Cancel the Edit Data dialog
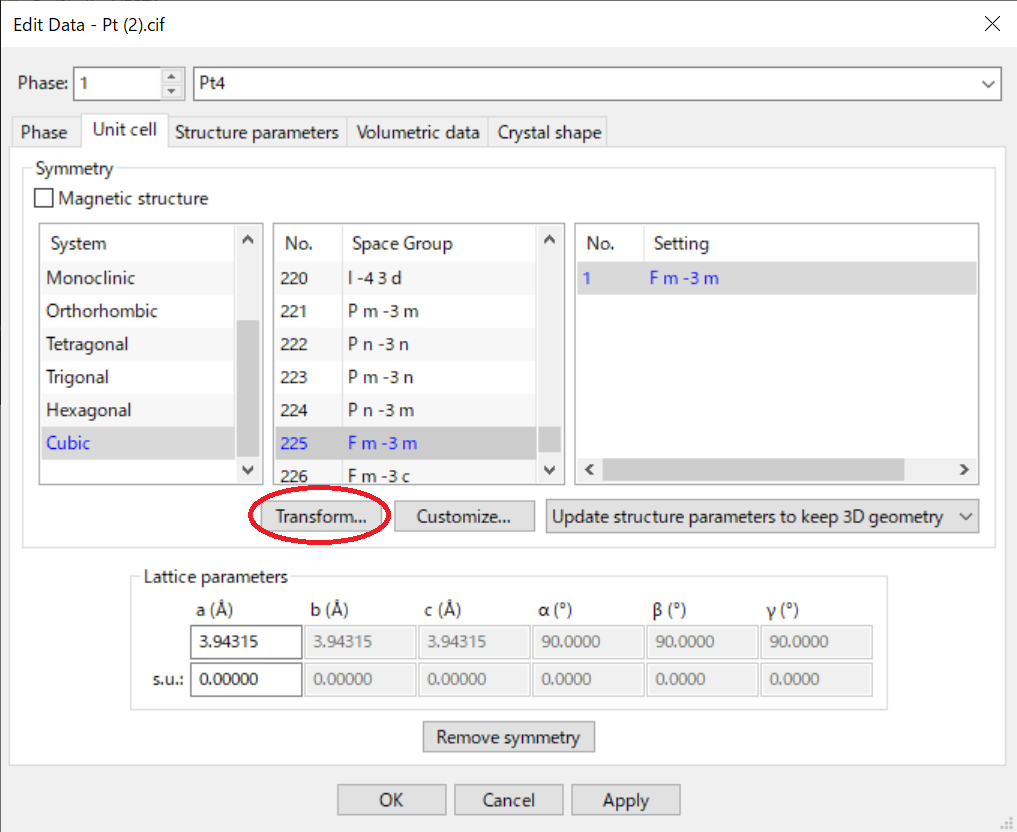This screenshot has width=1017, height=832. pos(508,800)
